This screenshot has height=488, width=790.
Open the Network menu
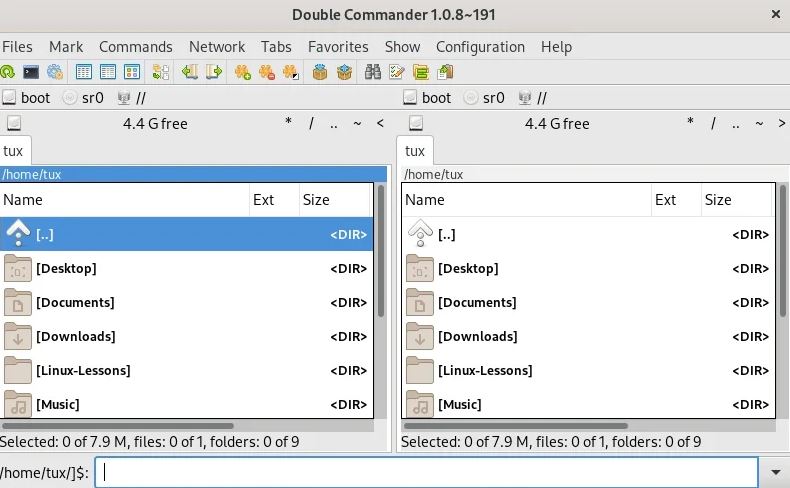coord(217,47)
